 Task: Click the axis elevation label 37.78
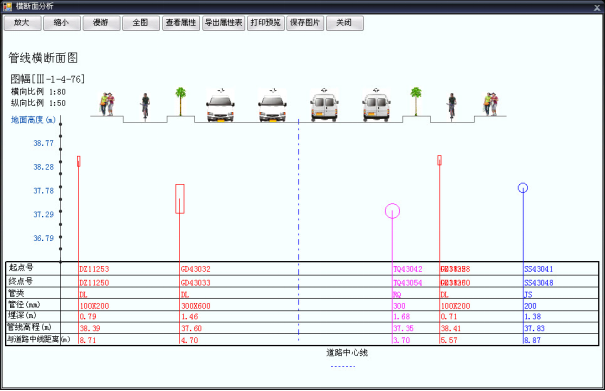(x=43, y=191)
